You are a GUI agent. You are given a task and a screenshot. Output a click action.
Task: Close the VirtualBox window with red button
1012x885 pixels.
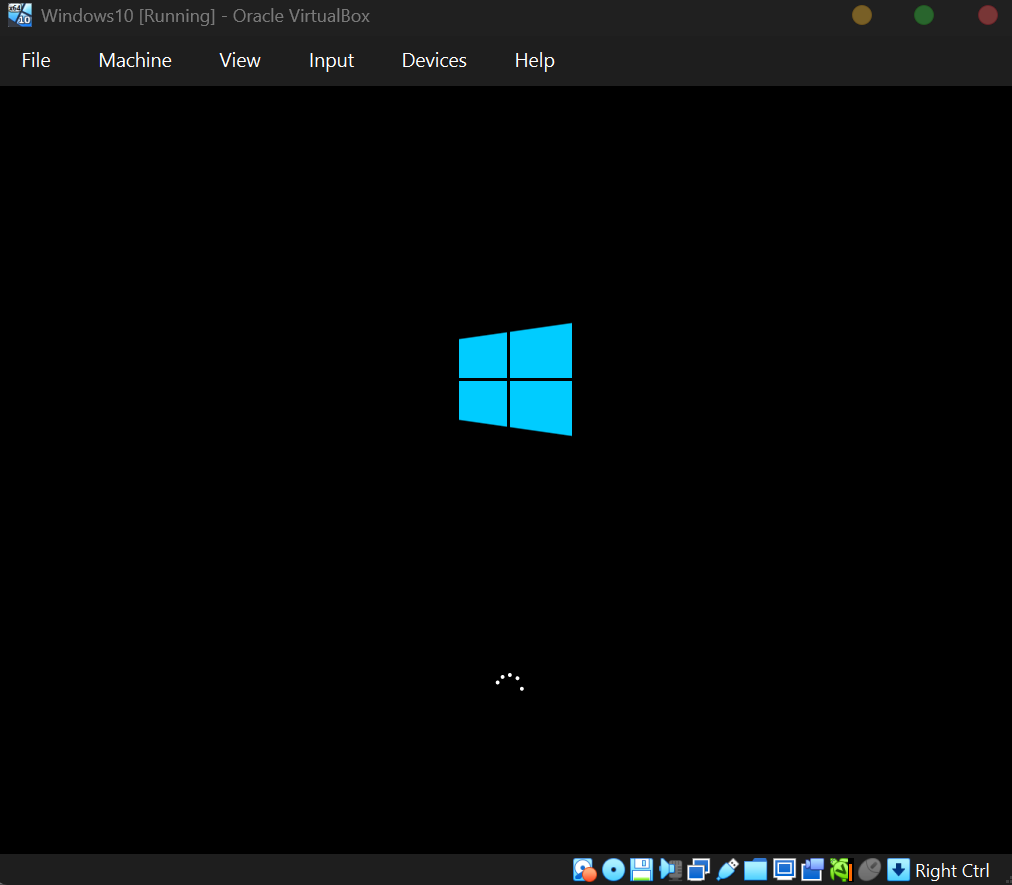coord(987,15)
